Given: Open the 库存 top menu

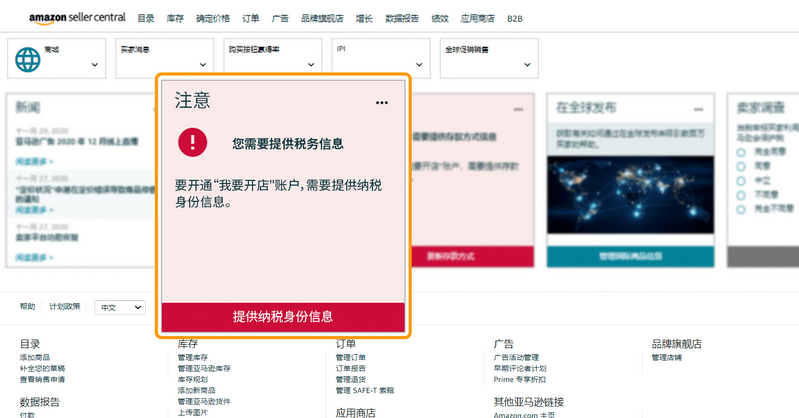Looking at the screenshot, I should point(176,18).
